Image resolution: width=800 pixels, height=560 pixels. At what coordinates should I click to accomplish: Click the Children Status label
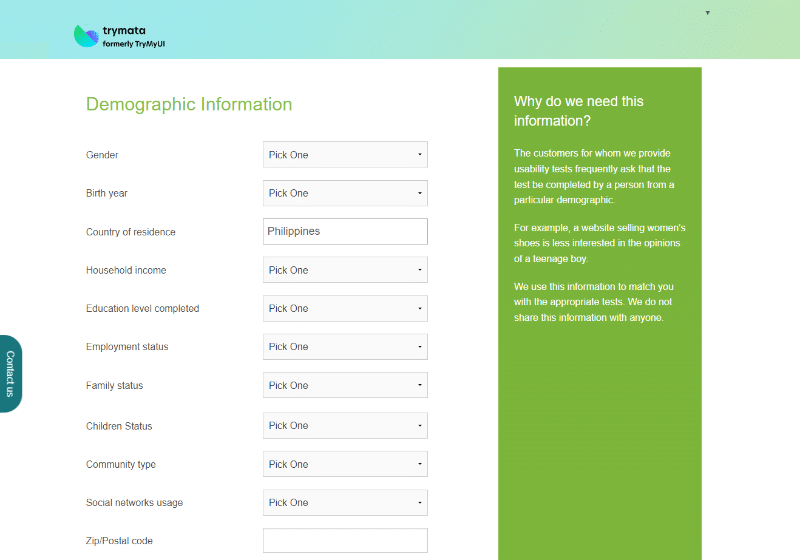(x=119, y=426)
